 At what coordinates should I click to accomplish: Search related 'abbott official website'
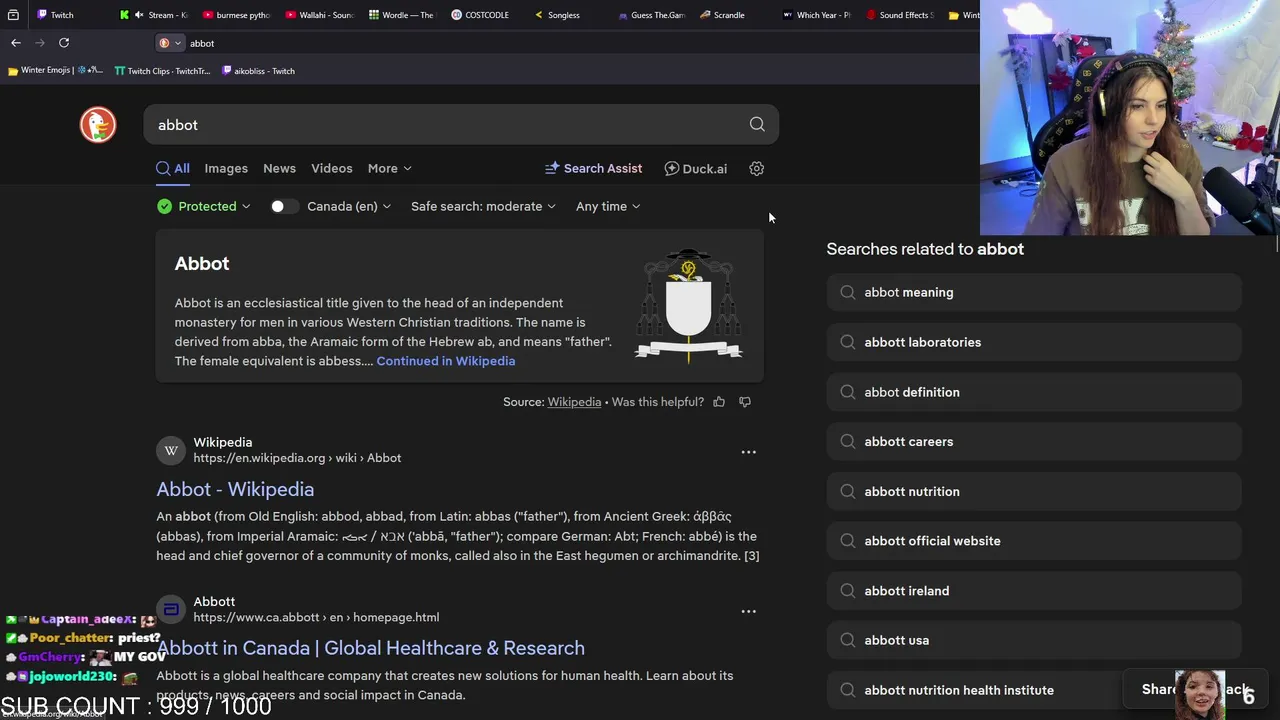(x=1034, y=541)
